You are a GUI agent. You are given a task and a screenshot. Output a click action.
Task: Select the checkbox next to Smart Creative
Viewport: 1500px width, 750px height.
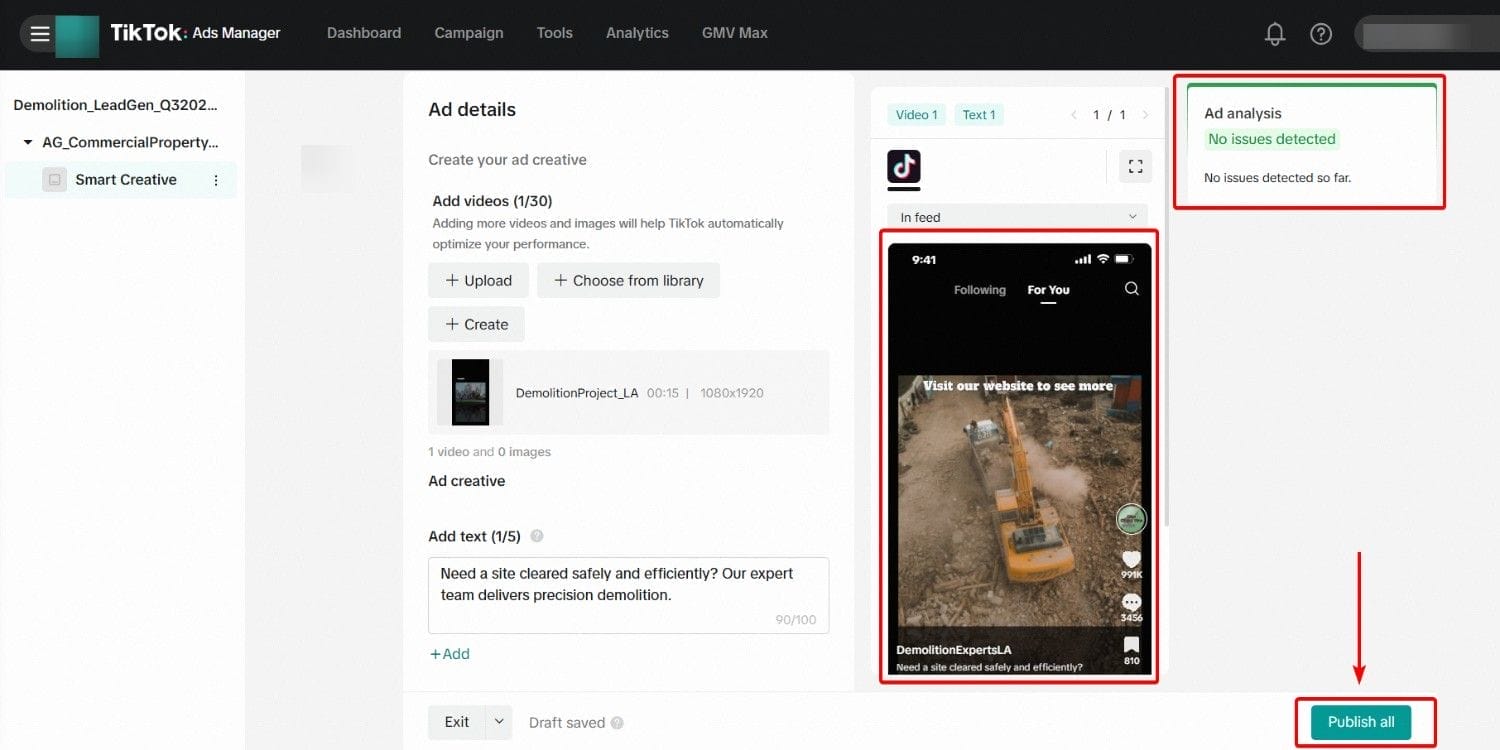pyautogui.click(x=54, y=180)
